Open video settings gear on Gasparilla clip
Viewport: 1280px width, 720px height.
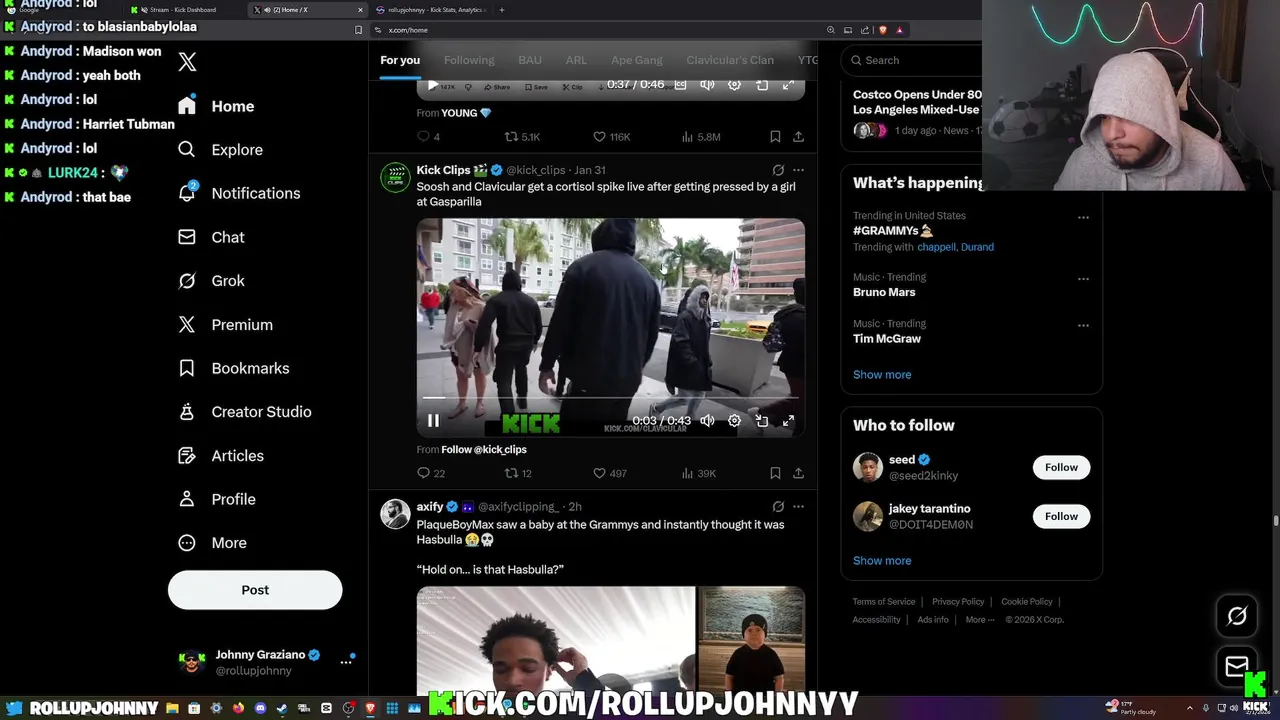[734, 421]
